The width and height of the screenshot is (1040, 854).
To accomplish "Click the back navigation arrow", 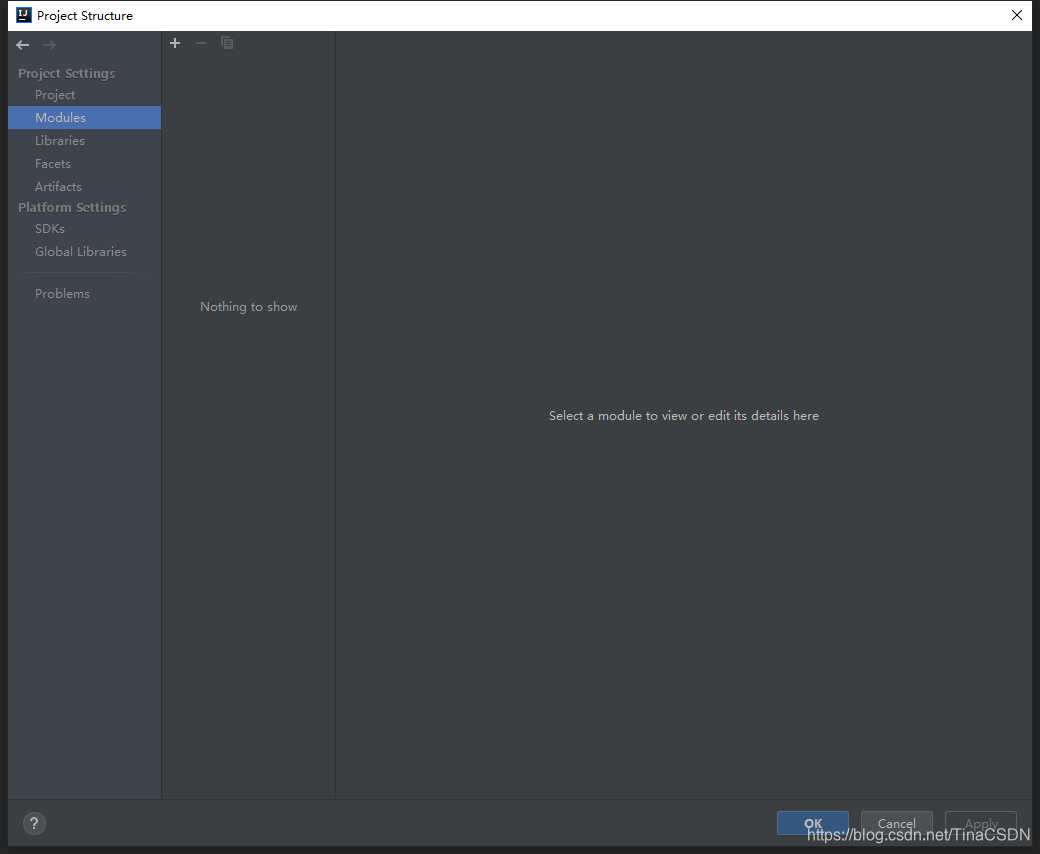I will tap(23, 45).
